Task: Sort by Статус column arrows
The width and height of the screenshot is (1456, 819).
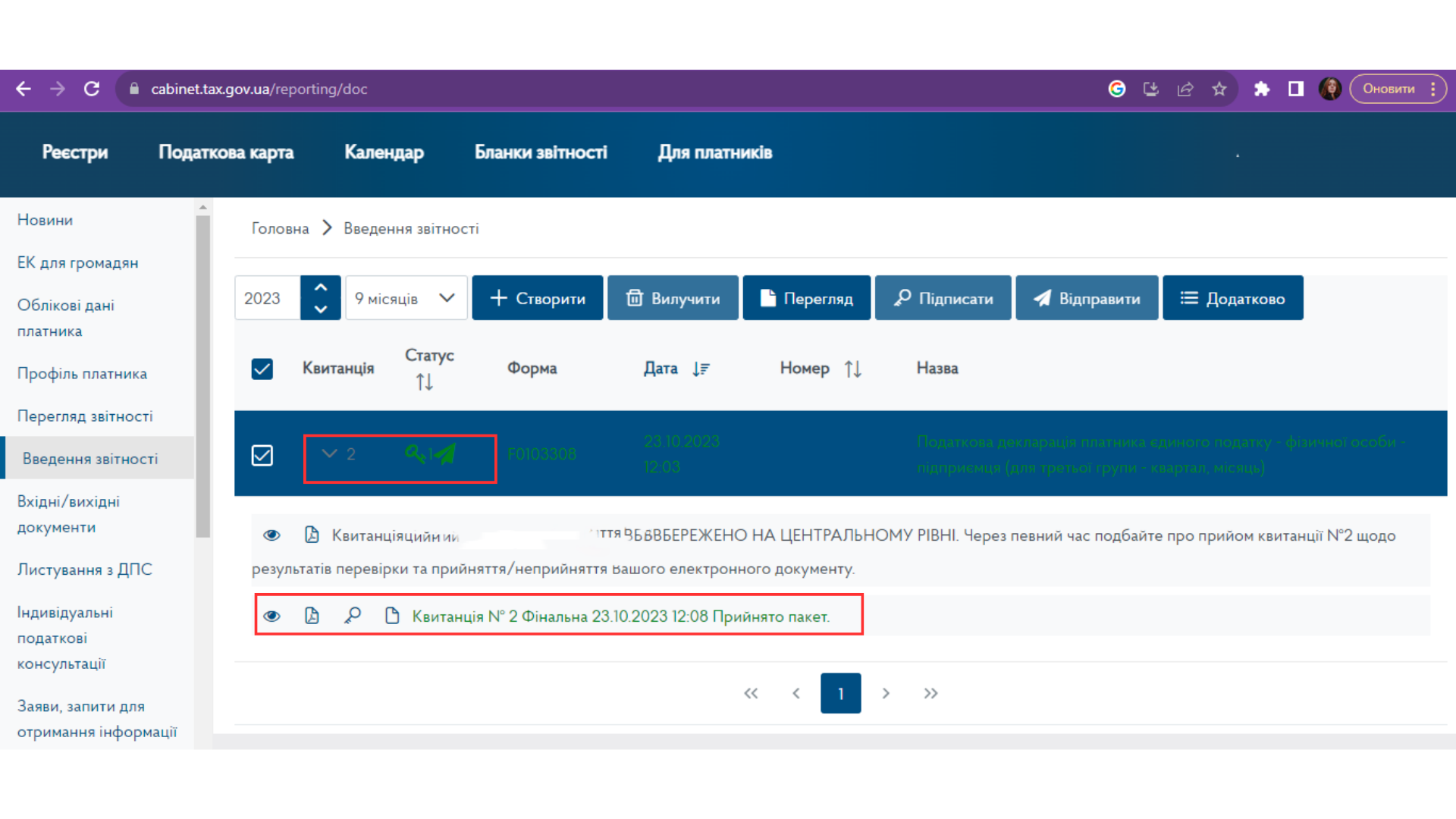Action: 425,382
